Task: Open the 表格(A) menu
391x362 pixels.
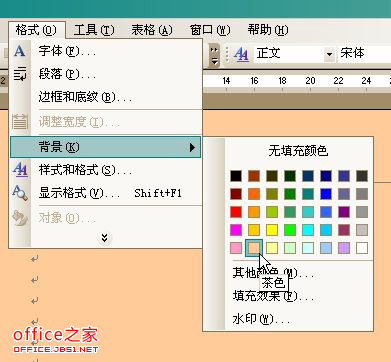Action: (x=152, y=30)
